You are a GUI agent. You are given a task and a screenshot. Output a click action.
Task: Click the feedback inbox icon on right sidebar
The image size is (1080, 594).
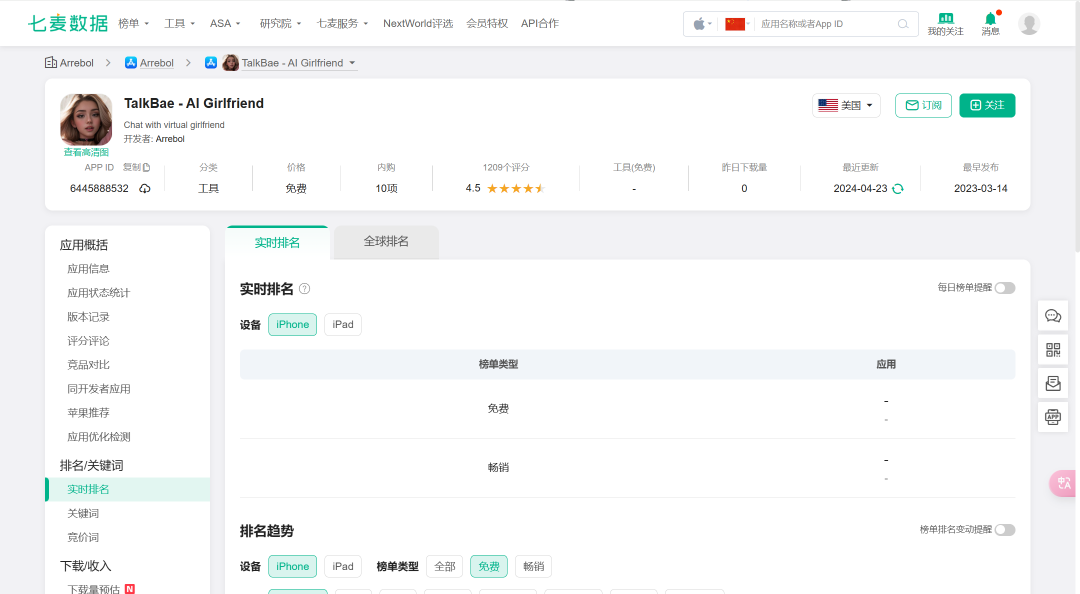pos(1053,383)
